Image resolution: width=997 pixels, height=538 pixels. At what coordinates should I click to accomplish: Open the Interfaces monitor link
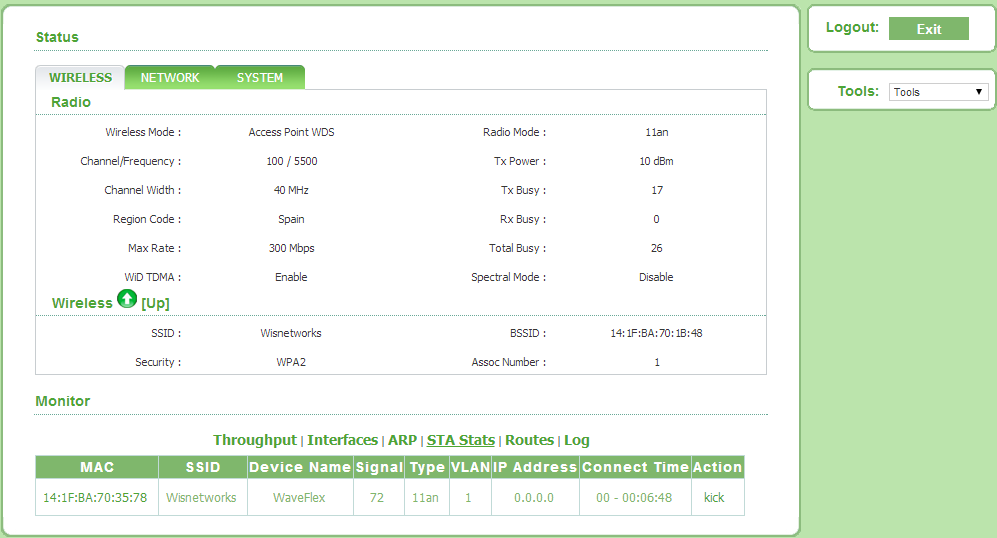coord(342,440)
